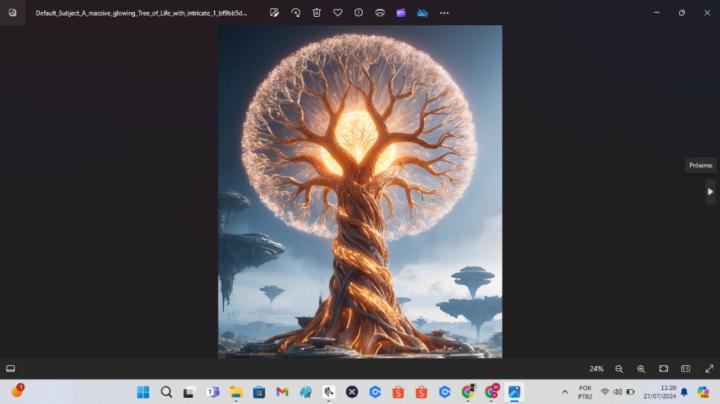
Task: Open the See more three-dots menu
Action: [444, 13]
